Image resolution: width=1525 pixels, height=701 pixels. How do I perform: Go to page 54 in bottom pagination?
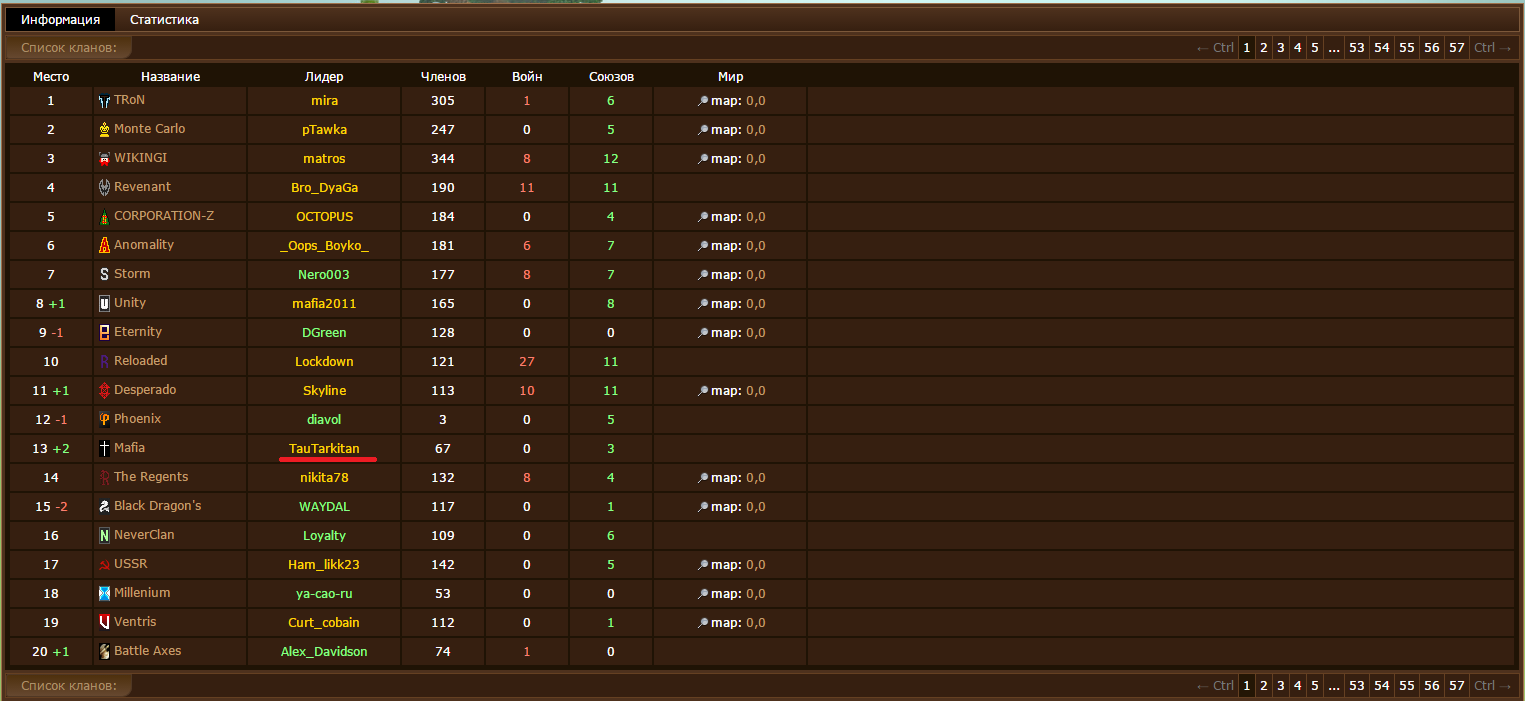click(1381, 686)
